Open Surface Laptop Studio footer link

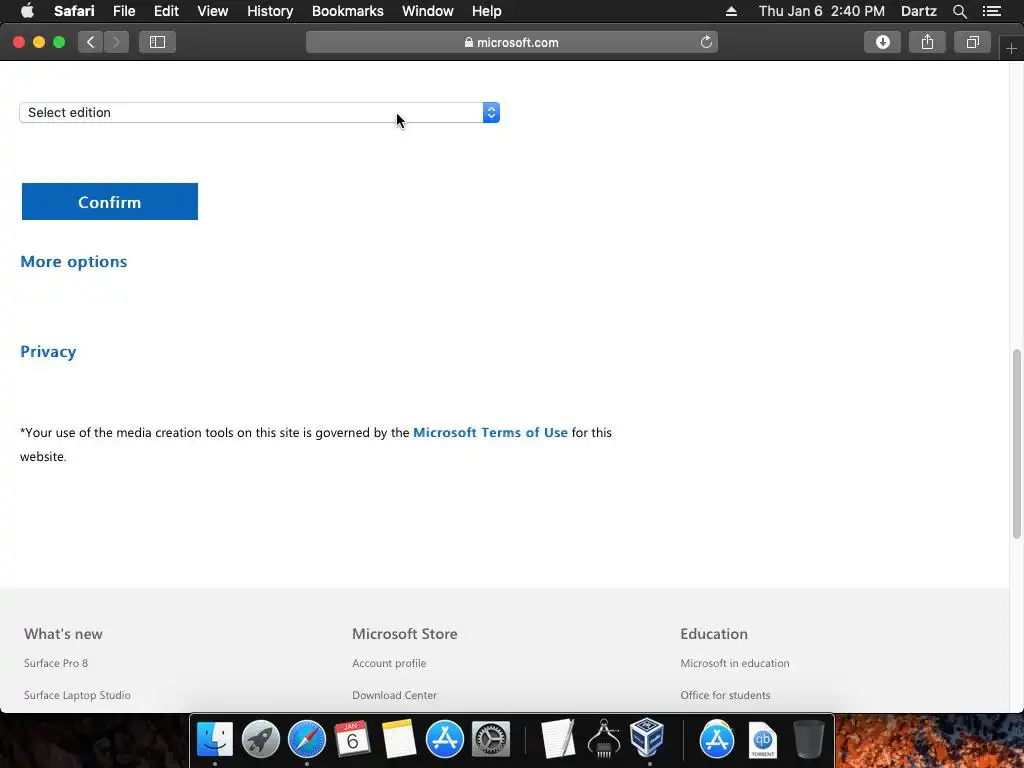coord(77,695)
